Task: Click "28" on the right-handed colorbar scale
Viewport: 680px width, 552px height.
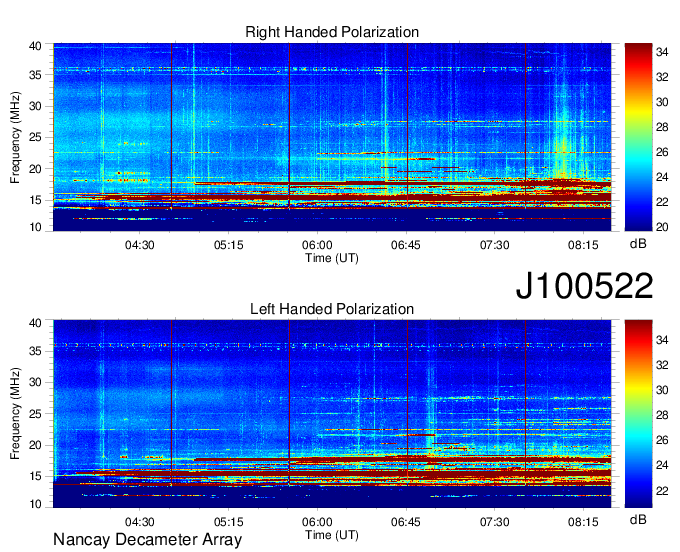Action: point(662,127)
